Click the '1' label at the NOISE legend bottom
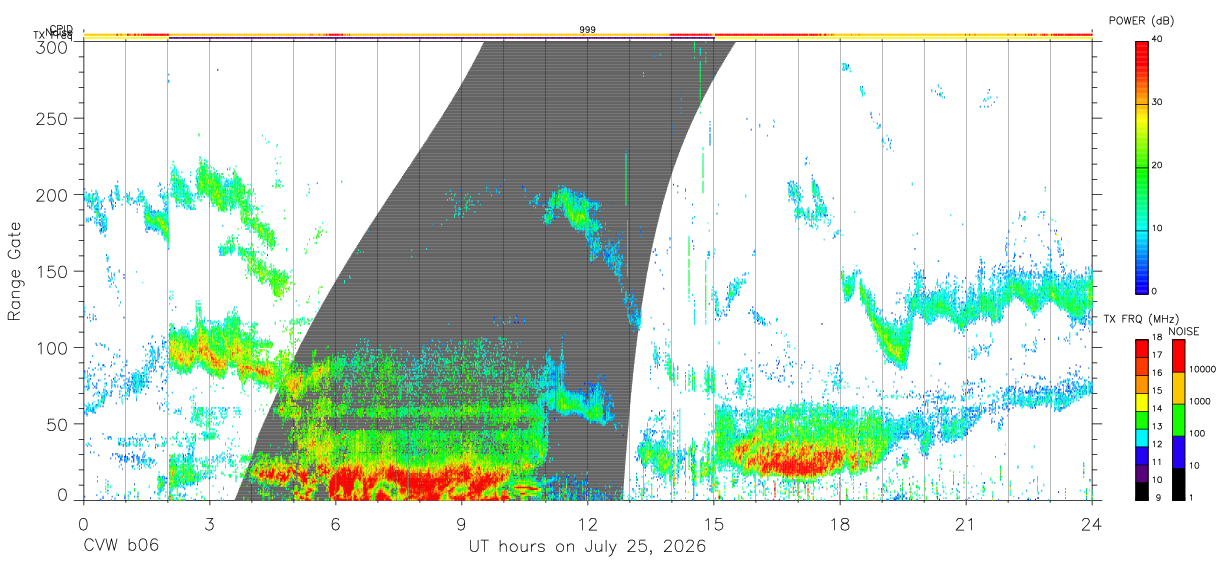1228x567 pixels. click(x=1191, y=497)
